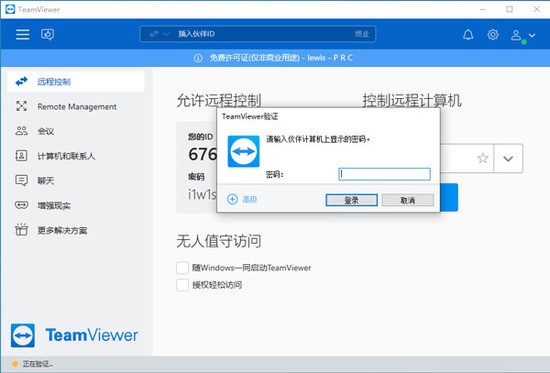Click the 正在验证 status text
This screenshot has width=550, height=373.
click(38, 364)
